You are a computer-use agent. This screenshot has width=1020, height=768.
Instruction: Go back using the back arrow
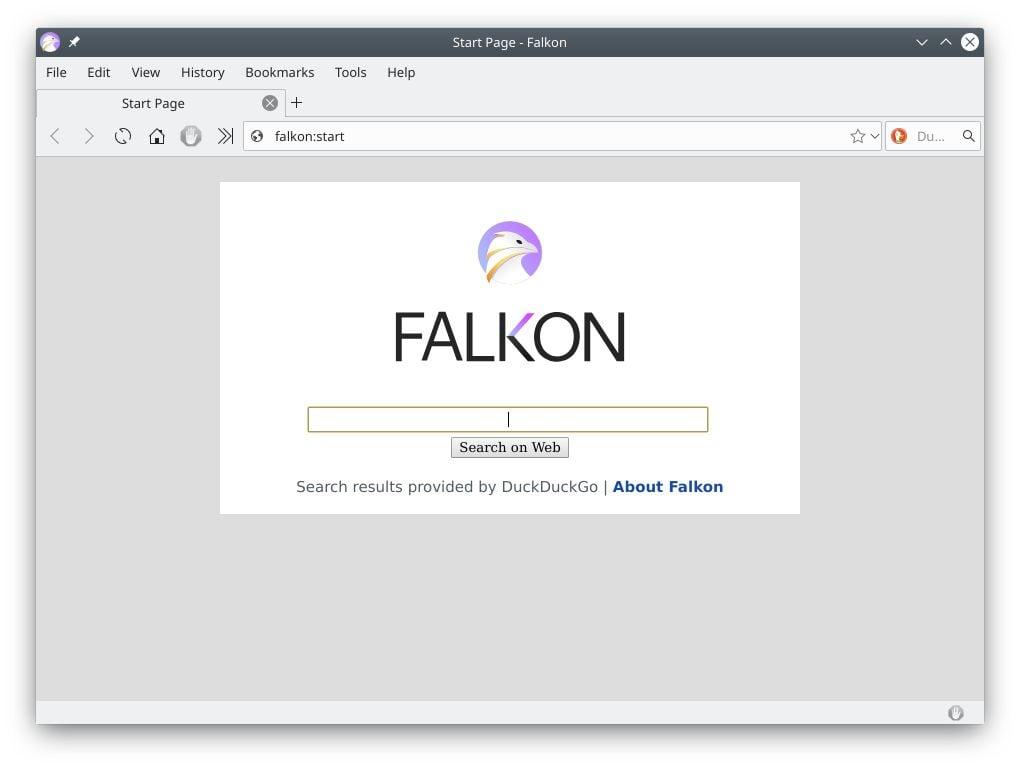(x=55, y=136)
